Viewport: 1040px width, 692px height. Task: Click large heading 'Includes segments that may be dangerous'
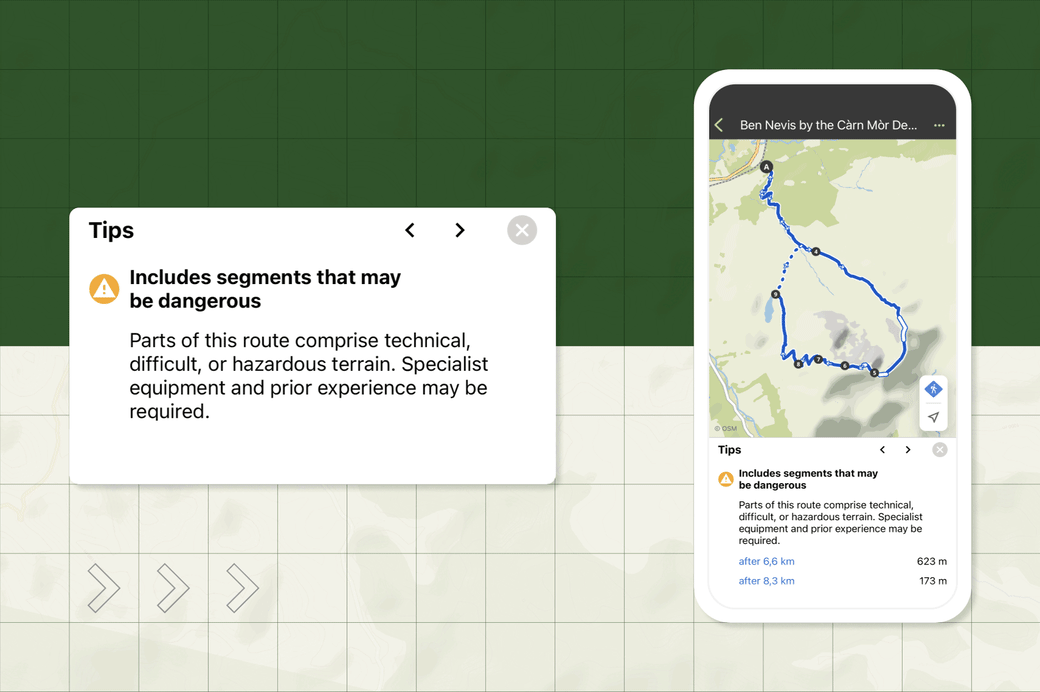point(265,289)
